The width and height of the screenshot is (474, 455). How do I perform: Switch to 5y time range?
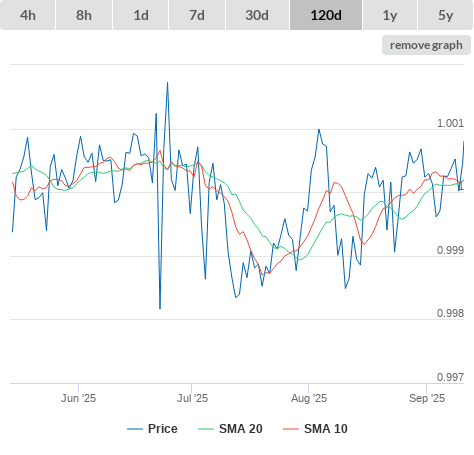pyautogui.click(x=446, y=15)
